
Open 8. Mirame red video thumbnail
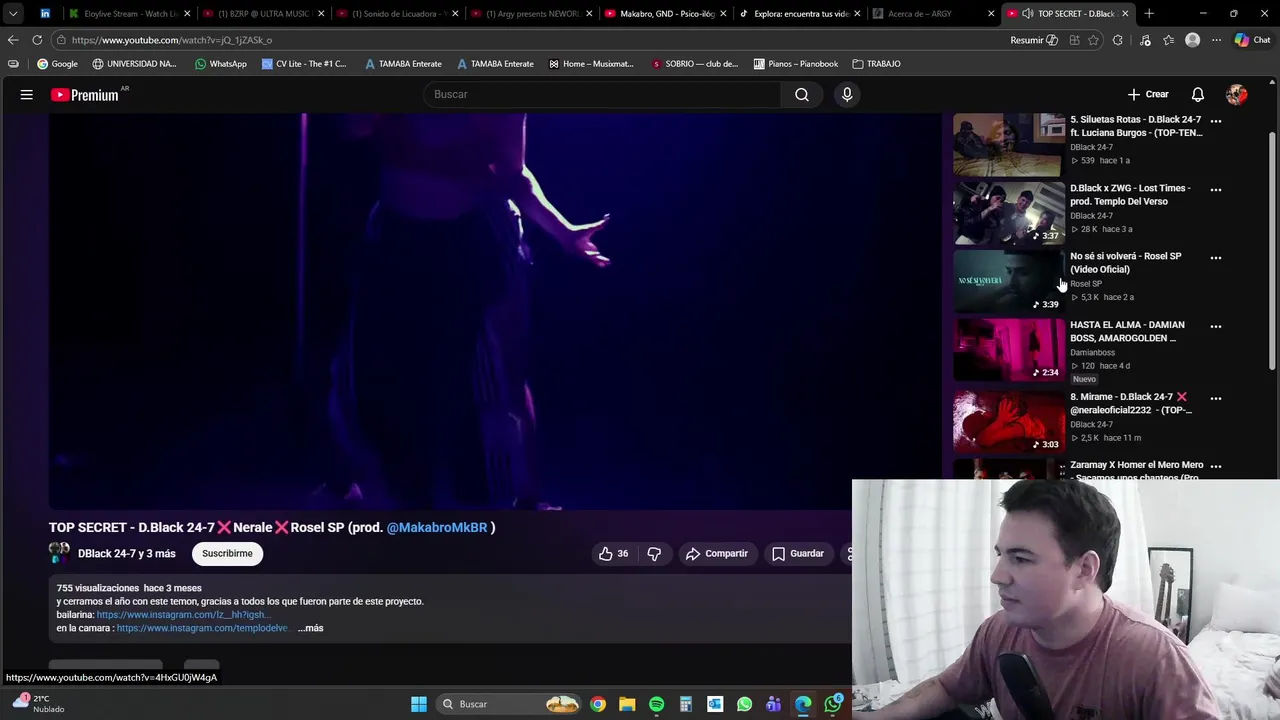1008,421
